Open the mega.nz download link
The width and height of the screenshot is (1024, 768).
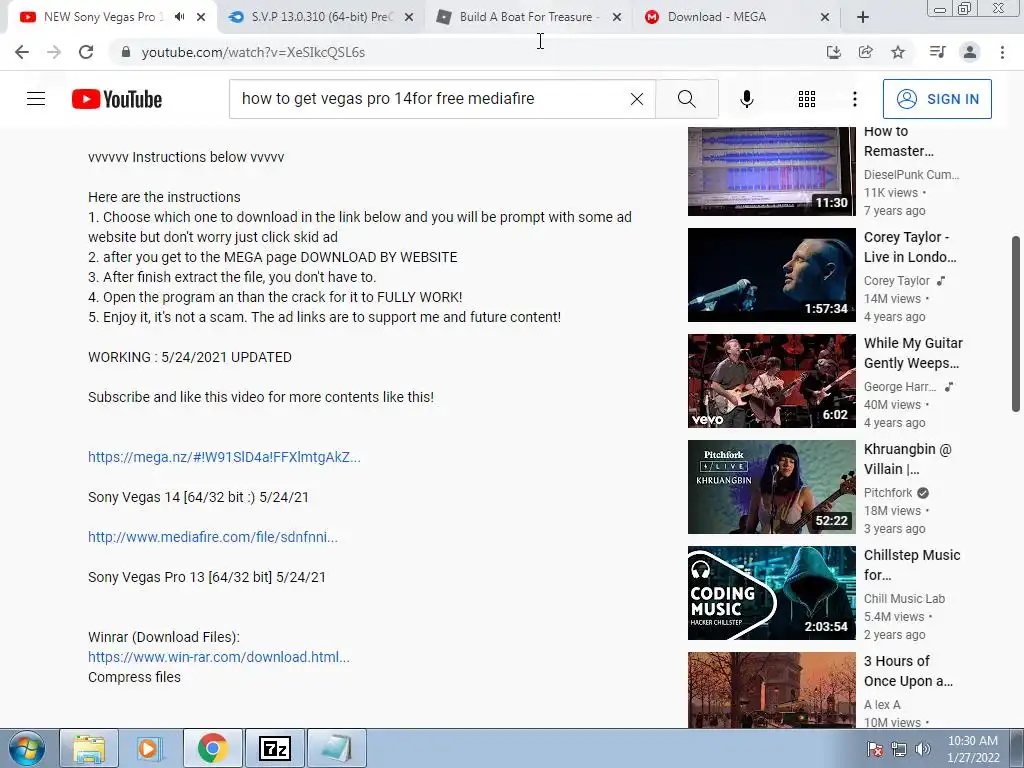click(224, 457)
